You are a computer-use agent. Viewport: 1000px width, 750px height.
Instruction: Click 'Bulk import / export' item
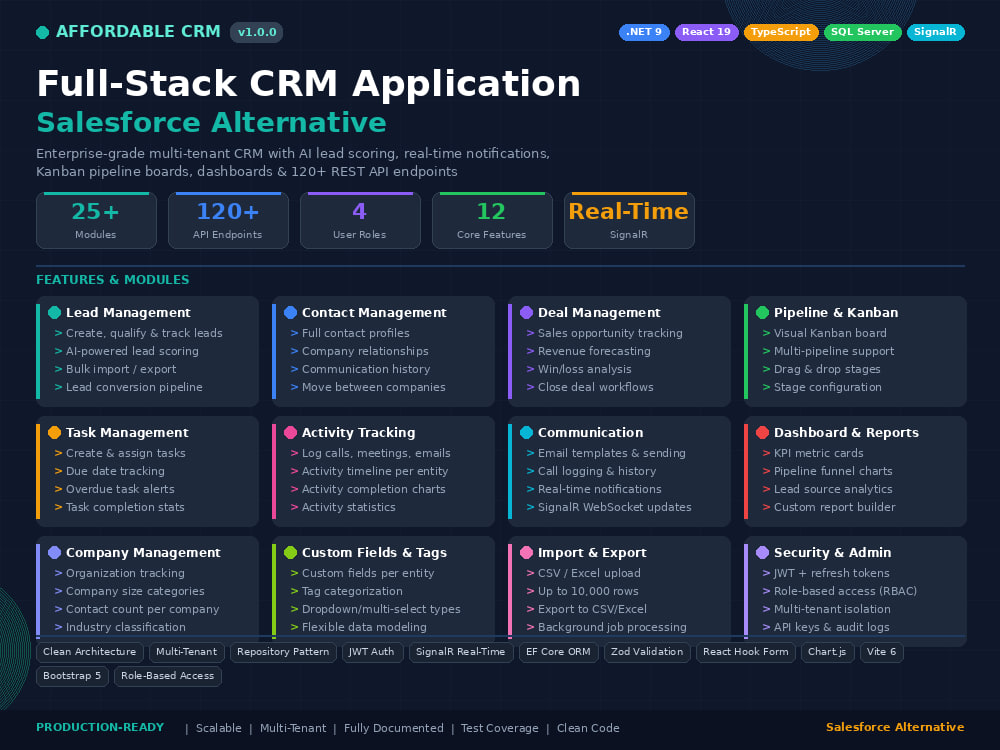(121, 369)
